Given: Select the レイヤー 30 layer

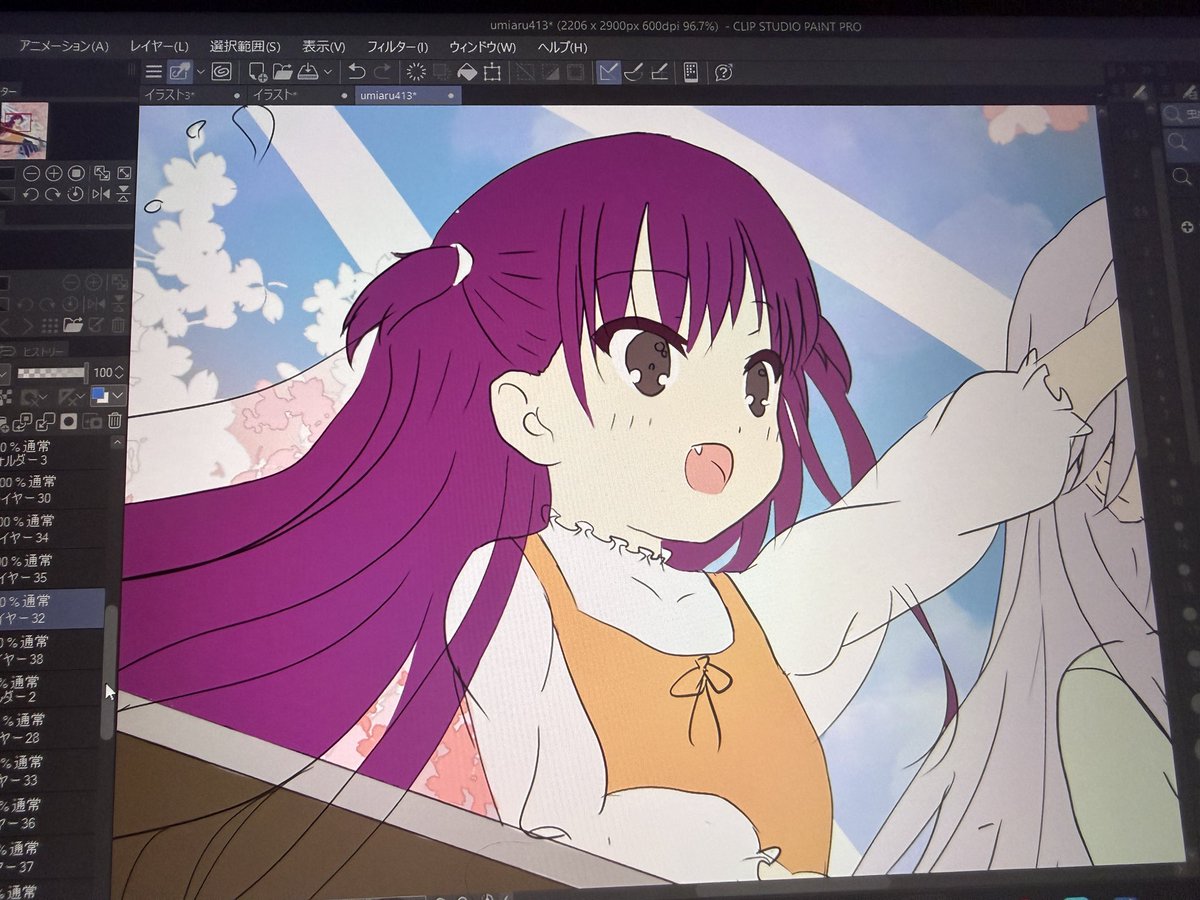Looking at the screenshot, I should 53,489.
